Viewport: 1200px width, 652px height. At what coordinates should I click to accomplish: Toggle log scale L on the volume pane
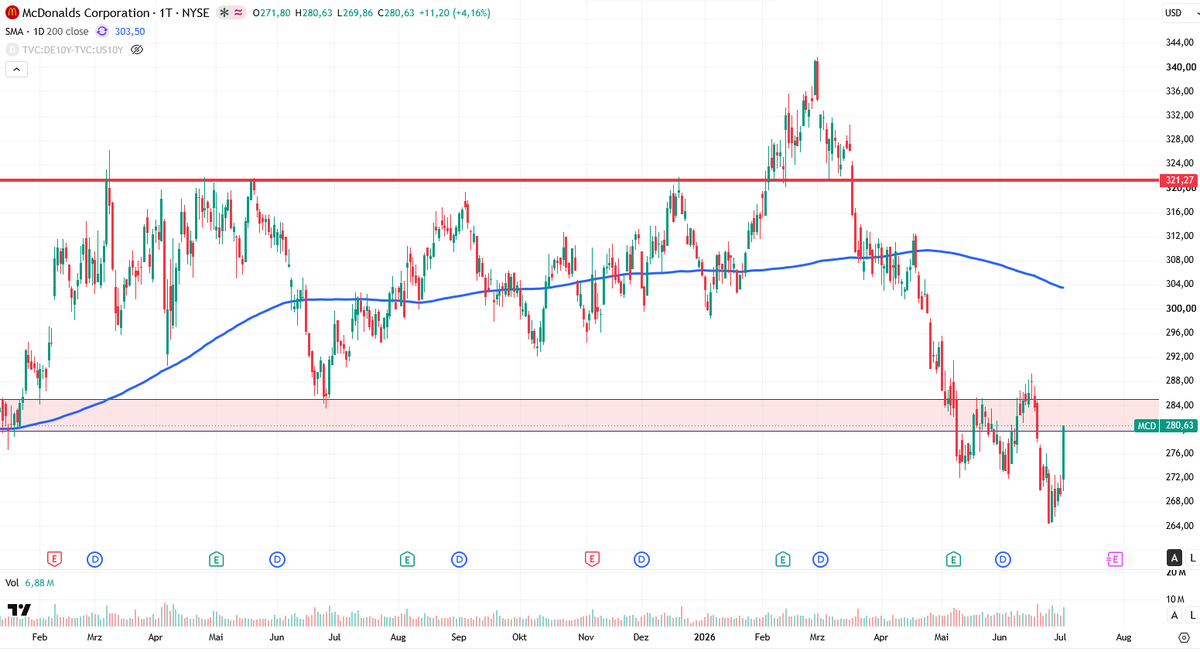click(x=1192, y=614)
